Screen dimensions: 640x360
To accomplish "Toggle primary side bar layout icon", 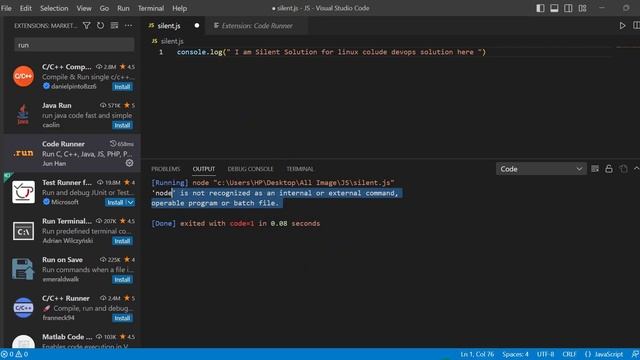I will coord(540,8).
